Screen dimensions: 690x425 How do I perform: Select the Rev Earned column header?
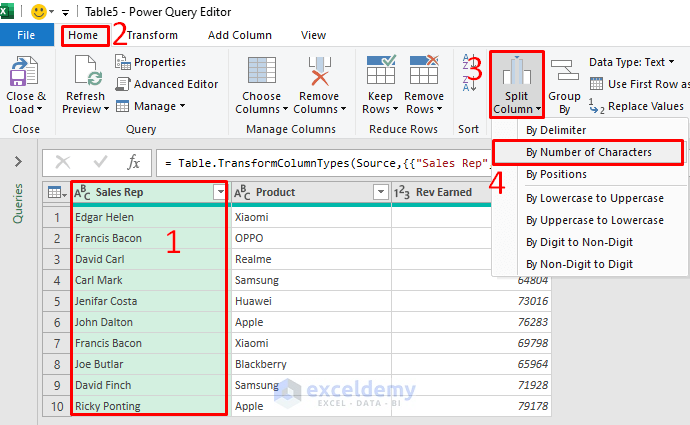[x=441, y=192]
